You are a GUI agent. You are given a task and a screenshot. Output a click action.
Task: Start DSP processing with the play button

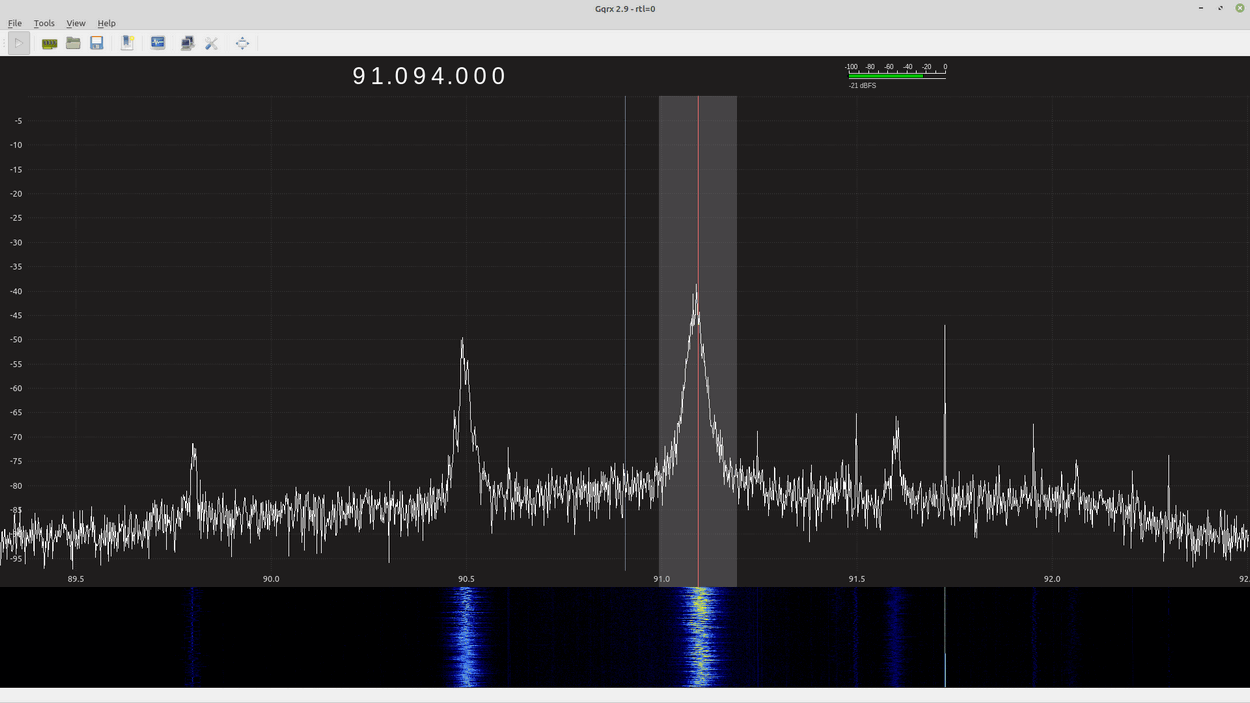(19, 43)
